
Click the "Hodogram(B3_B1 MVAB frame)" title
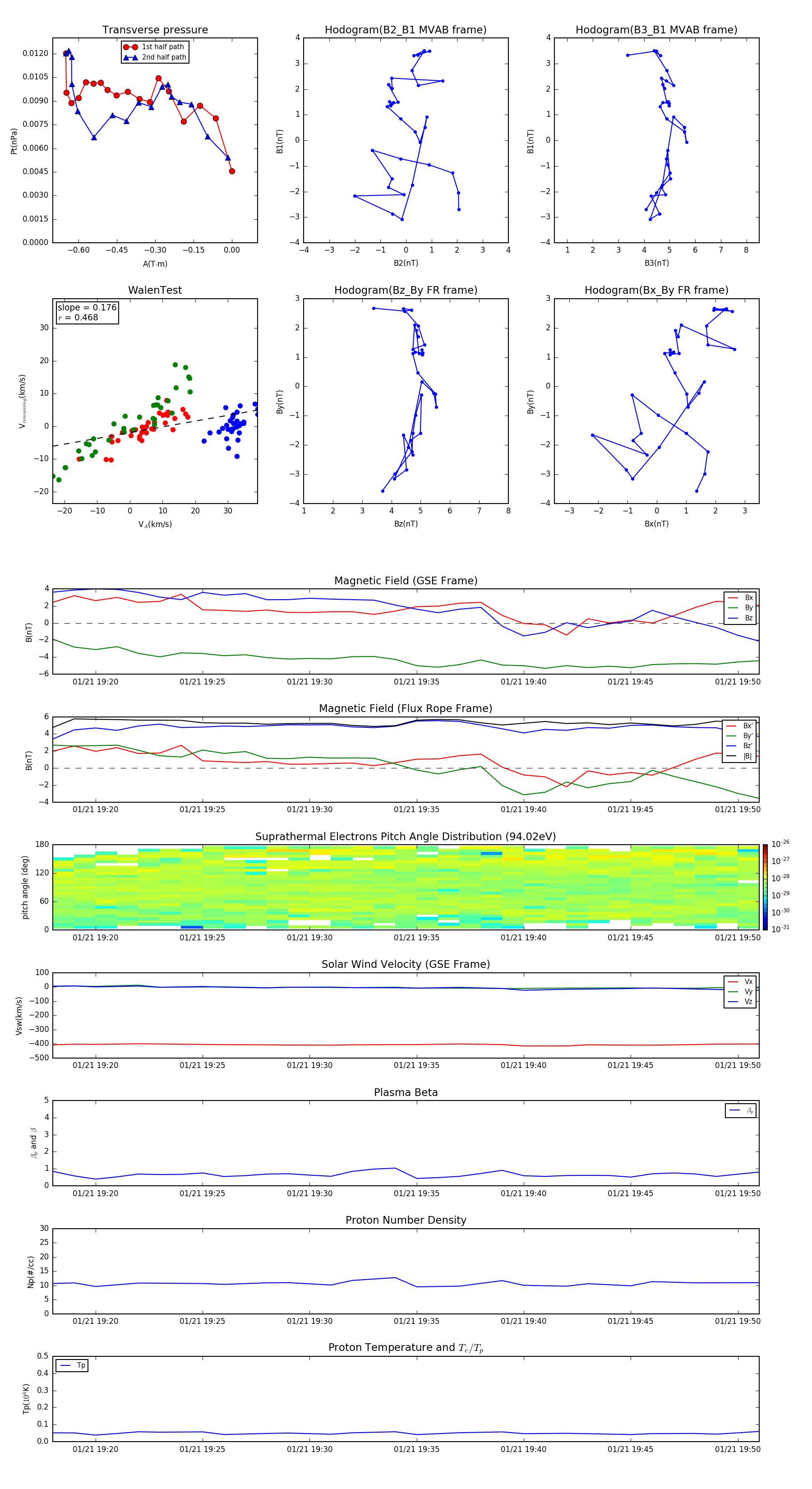tap(656, 30)
